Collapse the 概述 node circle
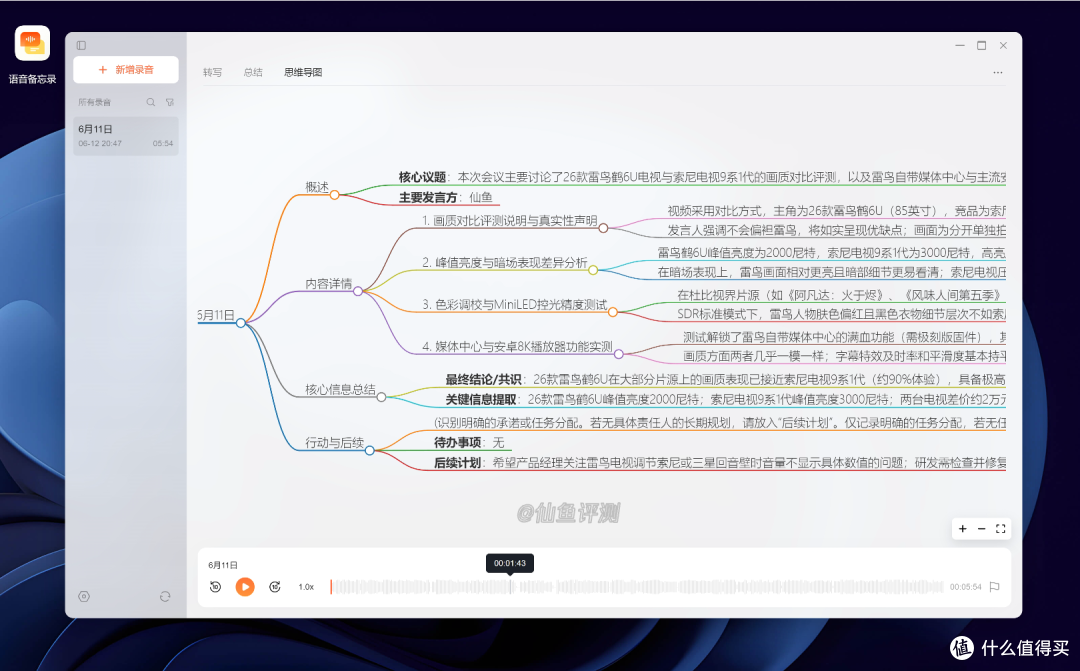The width and height of the screenshot is (1080, 671). [334, 195]
